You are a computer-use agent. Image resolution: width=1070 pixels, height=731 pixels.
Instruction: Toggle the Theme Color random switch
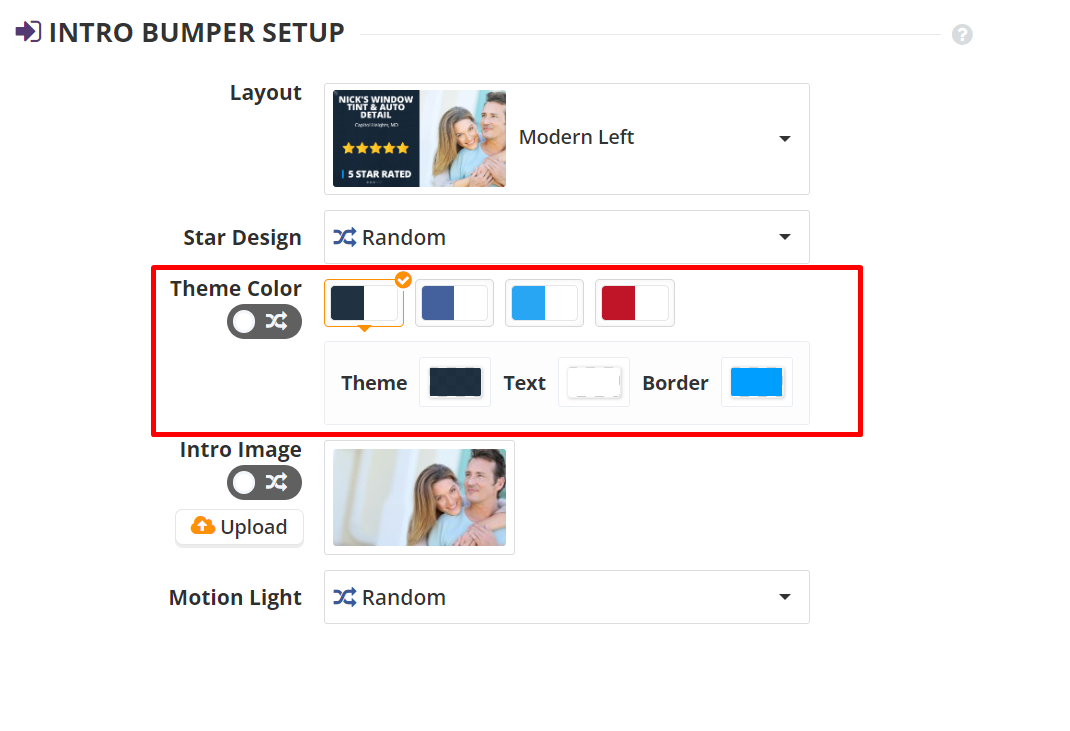tap(264, 321)
